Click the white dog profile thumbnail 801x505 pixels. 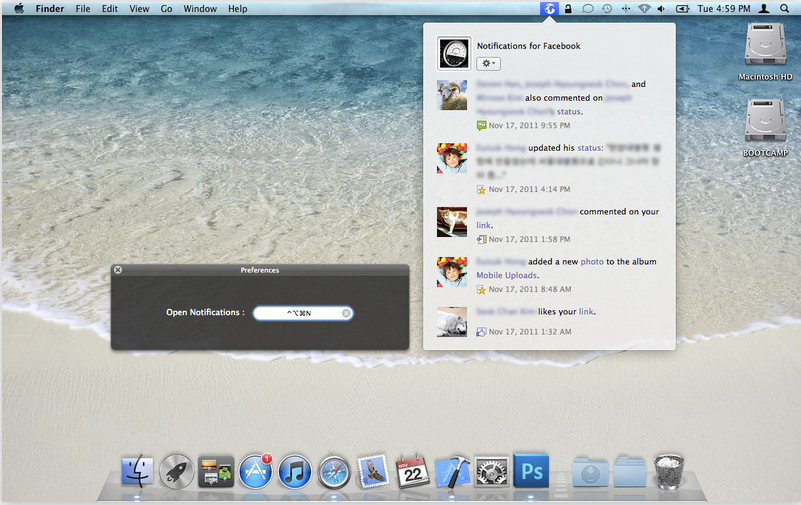(452, 322)
